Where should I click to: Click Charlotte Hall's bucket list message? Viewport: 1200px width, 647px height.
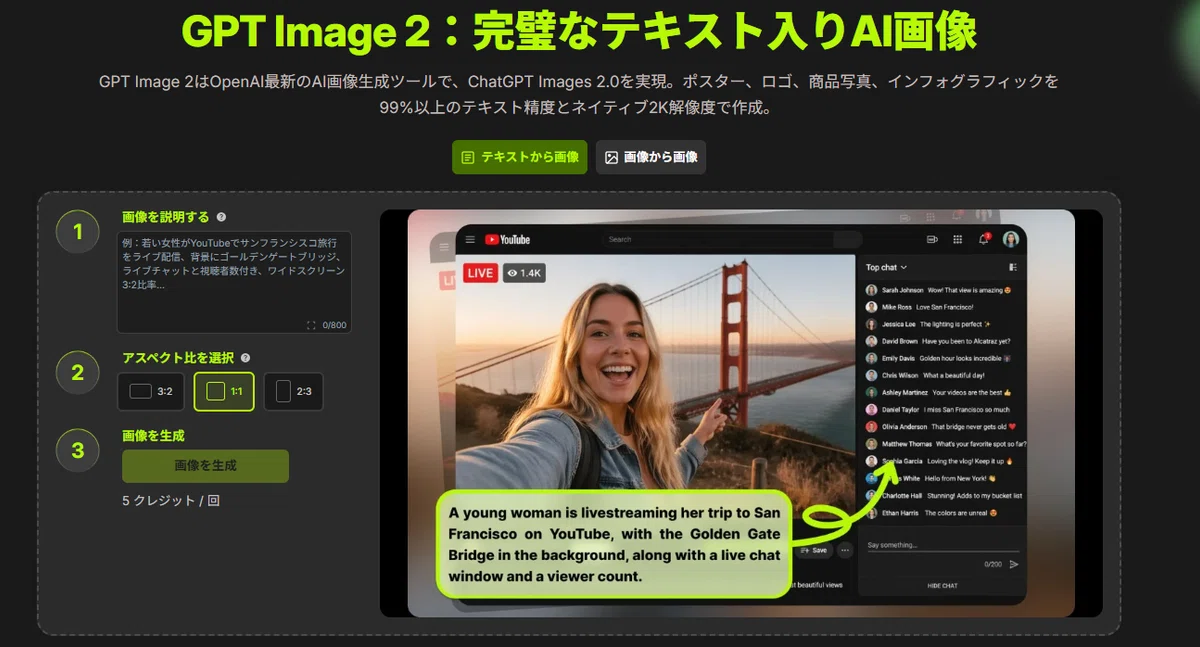(x=942, y=495)
